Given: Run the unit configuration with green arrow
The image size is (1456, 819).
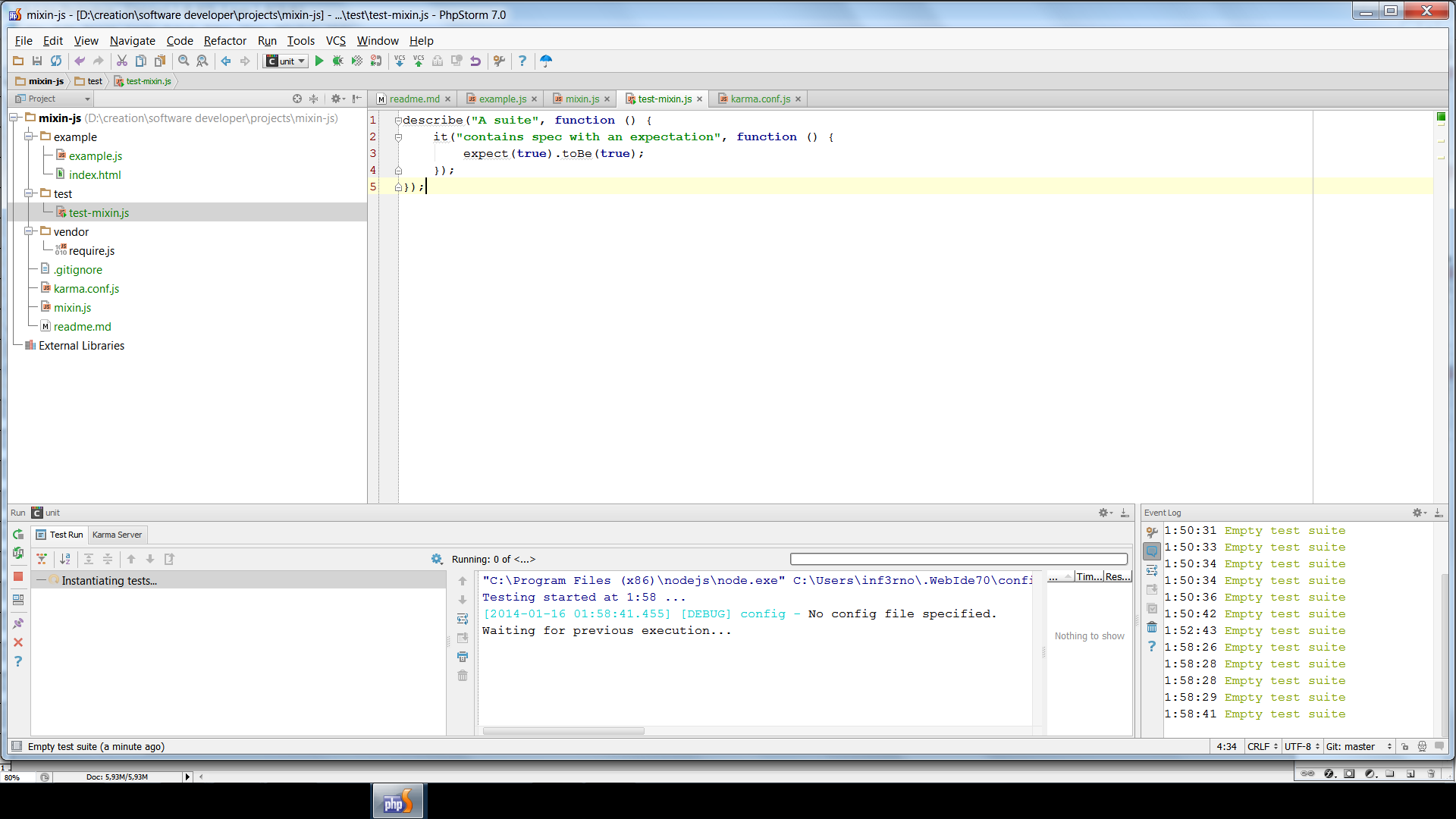Looking at the screenshot, I should pos(319,61).
